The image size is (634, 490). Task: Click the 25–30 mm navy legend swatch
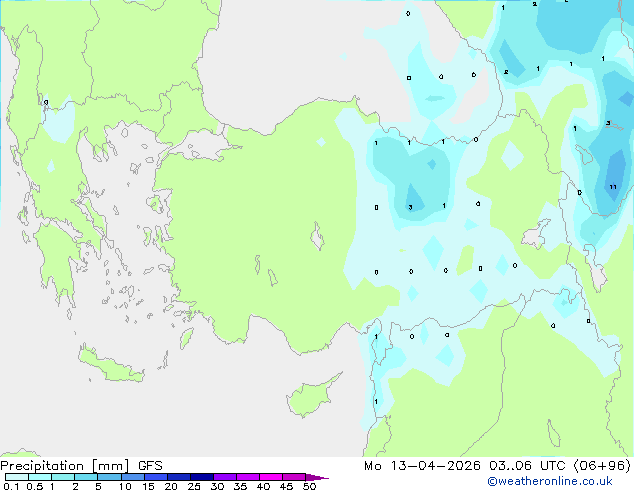click(x=202, y=477)
